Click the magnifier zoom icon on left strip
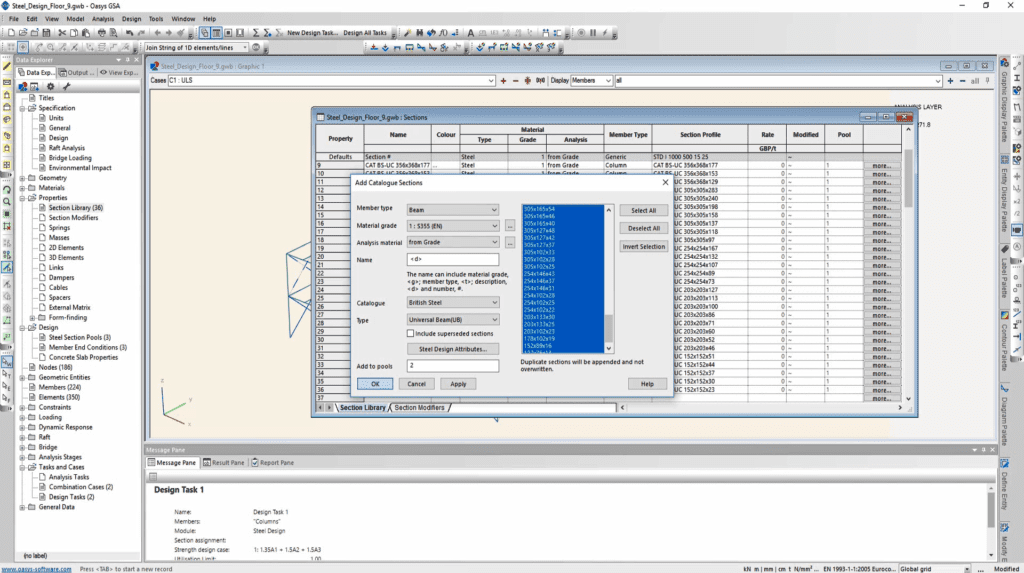1024x573 pixels. 7,202
